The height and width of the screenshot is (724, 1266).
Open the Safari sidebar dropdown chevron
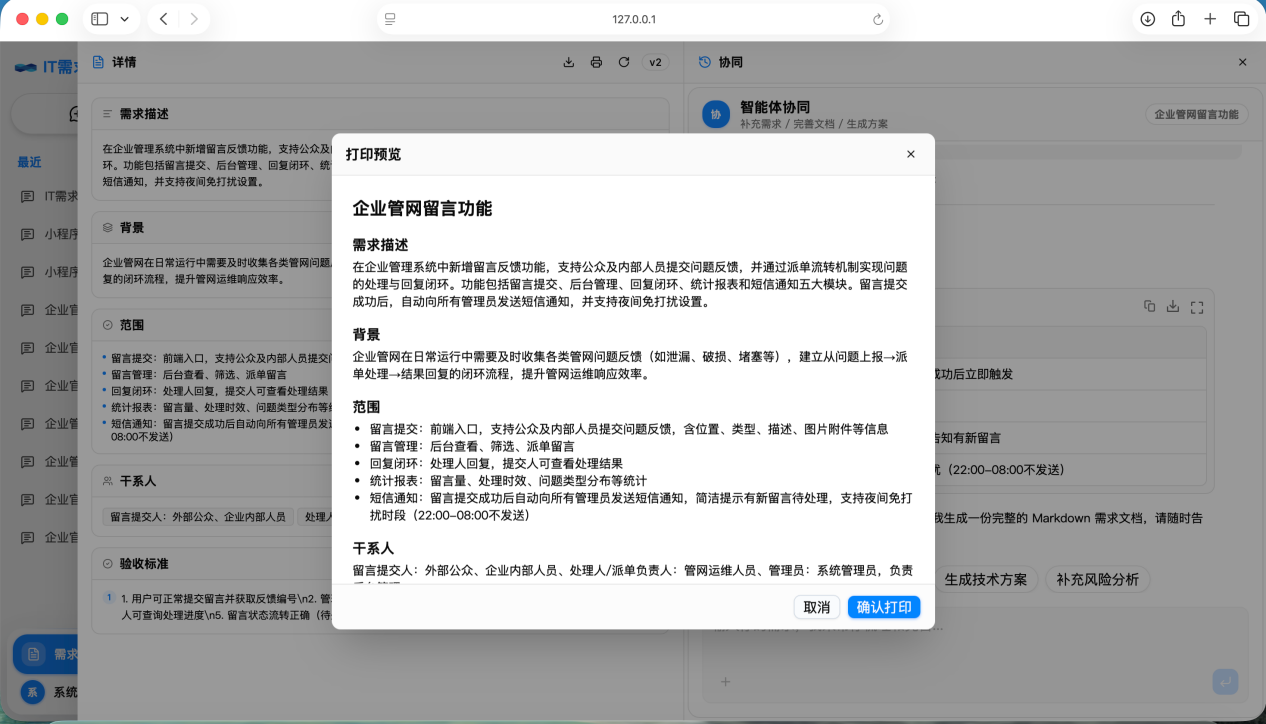(x=124, y=19)
